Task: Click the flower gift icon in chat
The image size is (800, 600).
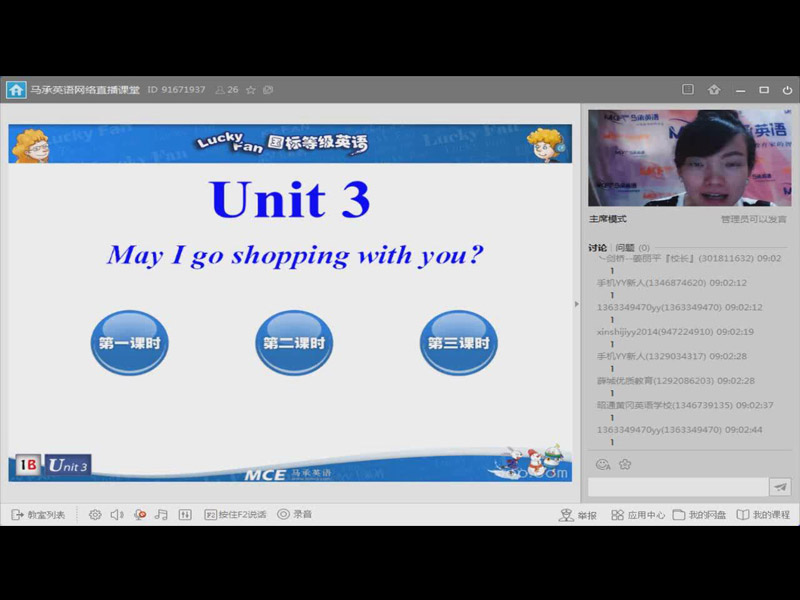Action: pyautogui.click(x=625, y=464)
